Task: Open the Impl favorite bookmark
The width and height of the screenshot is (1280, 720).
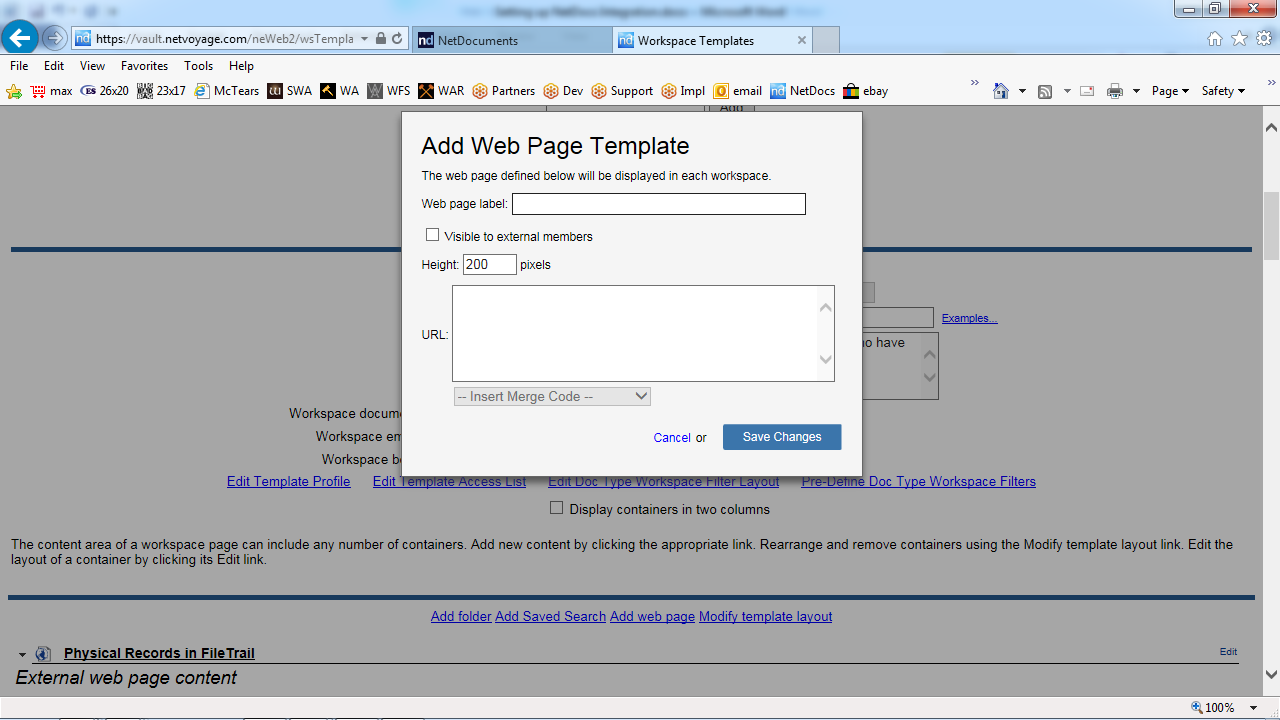Action: pos(684,91)
